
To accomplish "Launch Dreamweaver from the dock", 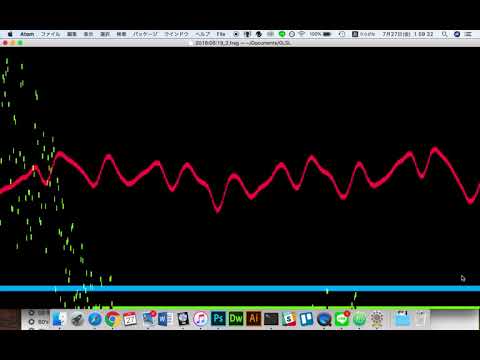I will coord(236,319).
